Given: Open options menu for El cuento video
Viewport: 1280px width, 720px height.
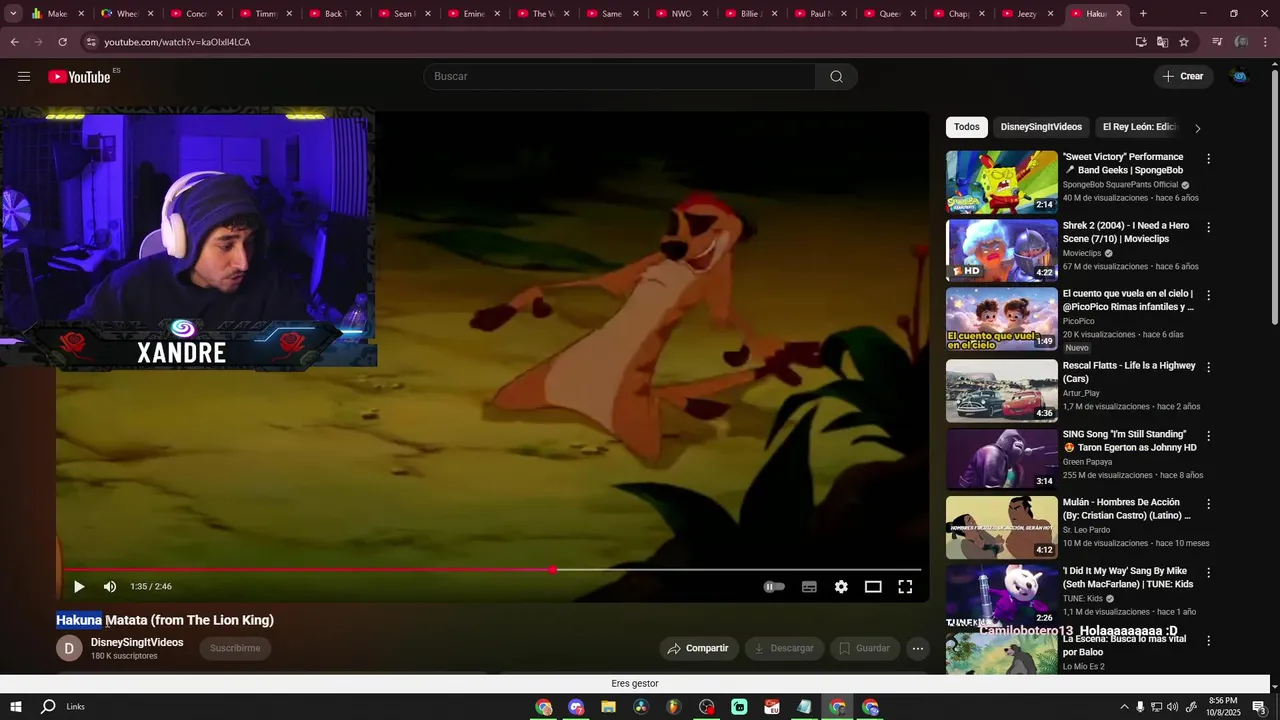Looking at the screenshot, I should pos(1208,296).
